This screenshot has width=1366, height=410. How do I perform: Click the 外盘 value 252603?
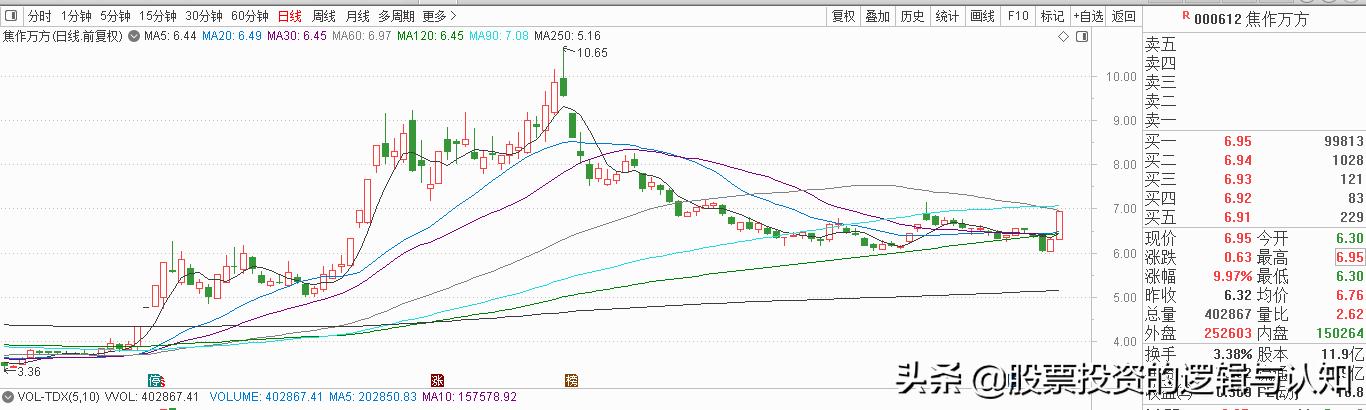point(1228,333)
